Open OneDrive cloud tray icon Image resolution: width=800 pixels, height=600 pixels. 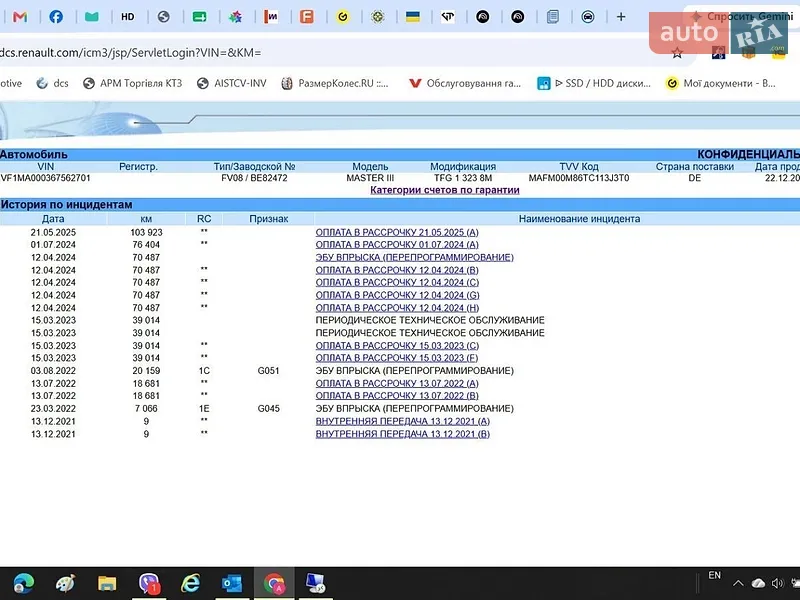click(x=758, y=583)
